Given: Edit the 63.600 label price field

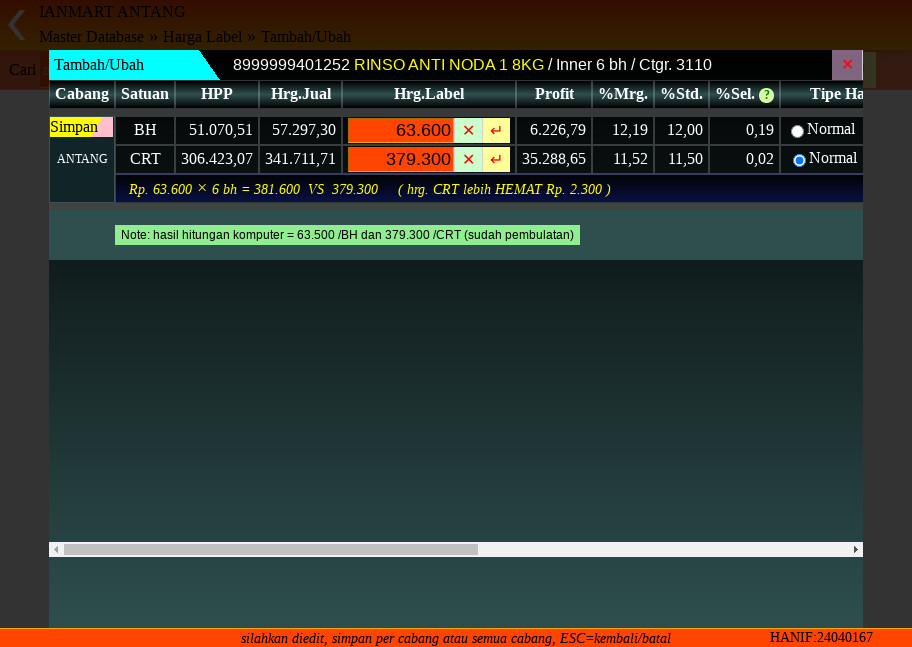Looking at the screenshot, I should pyautogui.click(x=401, y=130).
